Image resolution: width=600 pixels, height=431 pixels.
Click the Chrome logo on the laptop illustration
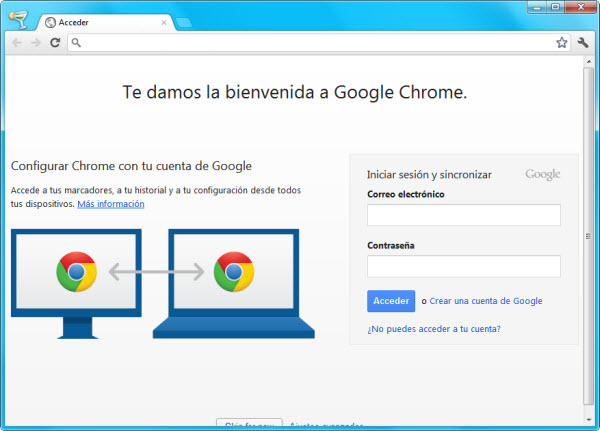click(234, 272)
